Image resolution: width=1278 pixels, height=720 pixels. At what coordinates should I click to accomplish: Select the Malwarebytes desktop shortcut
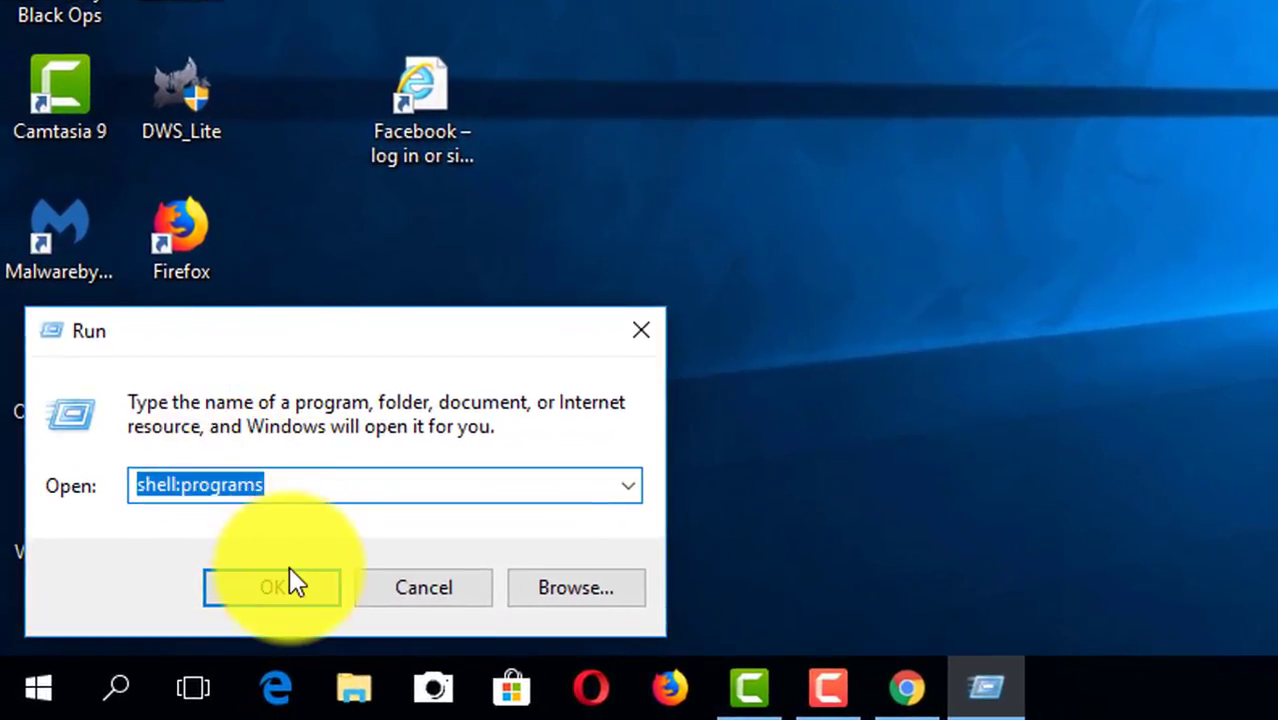coord(59,230)
